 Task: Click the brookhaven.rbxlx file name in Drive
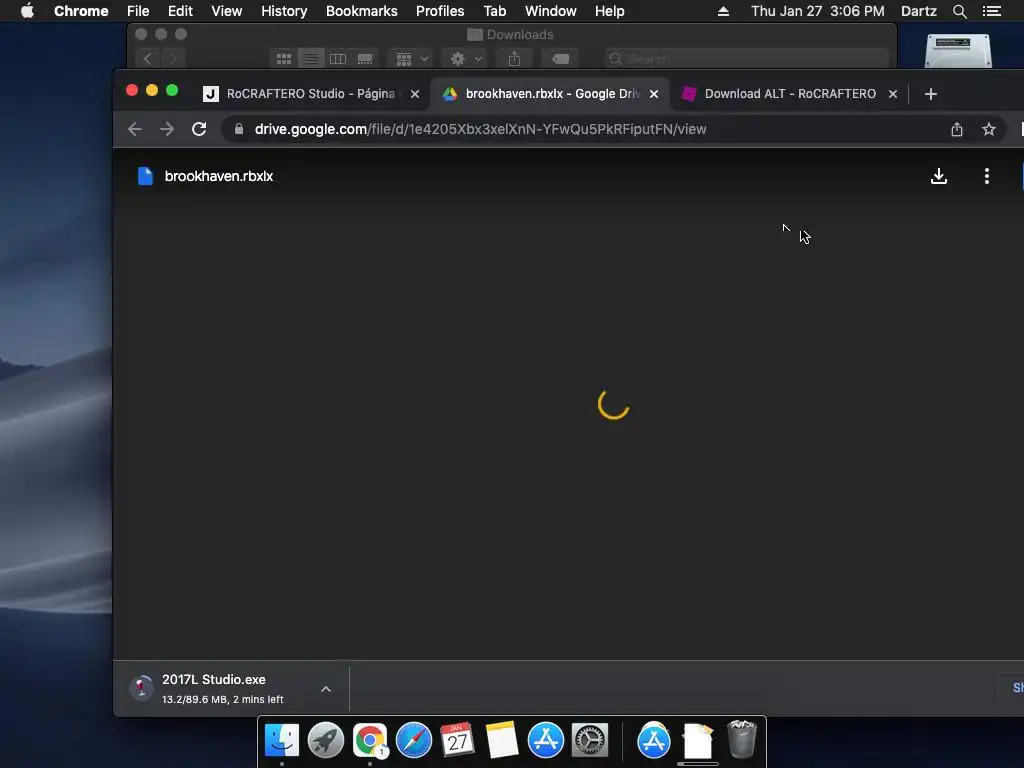219,176
